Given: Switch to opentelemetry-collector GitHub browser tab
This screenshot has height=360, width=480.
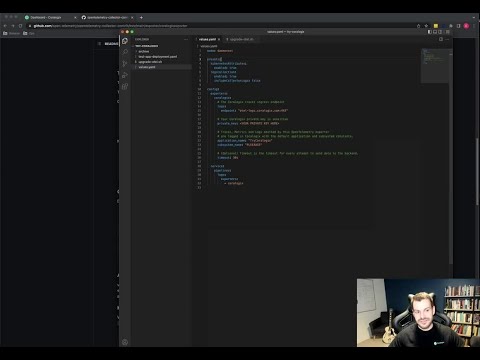Looking at the screenshot, I should coord(107,17).
